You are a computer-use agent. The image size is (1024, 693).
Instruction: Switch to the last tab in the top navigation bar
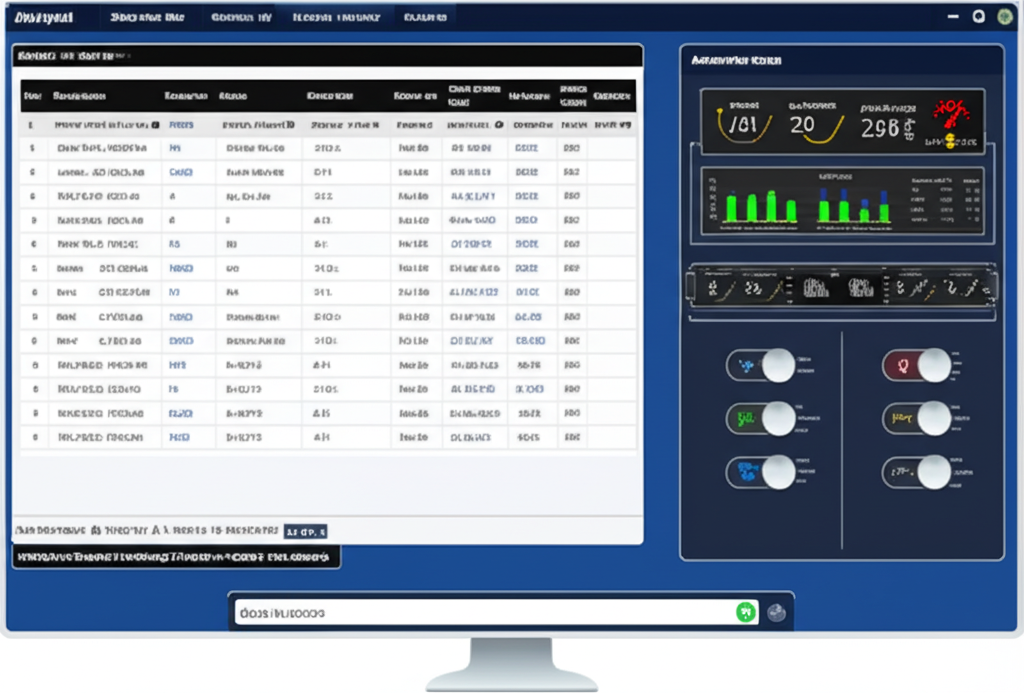(x=425, y=17)
